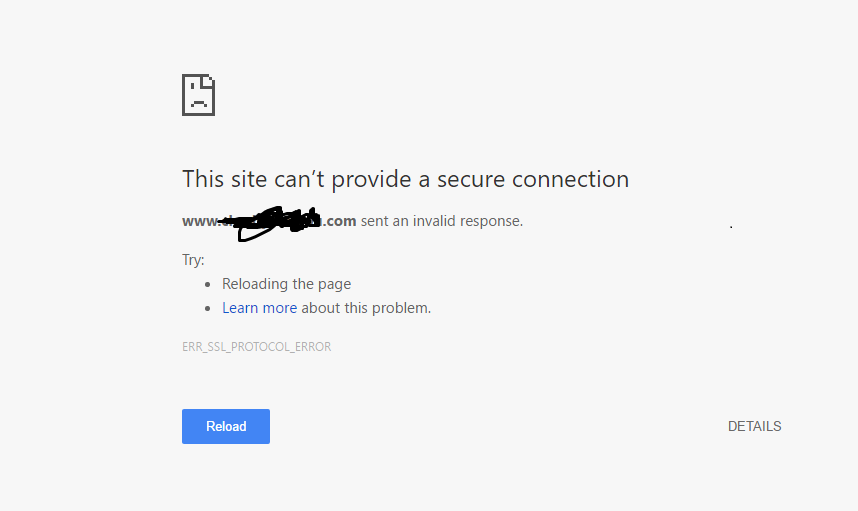Click the "Try:" label
Image resolution: width=858 pixels, height=511 pixels.
tap(193, 260)
